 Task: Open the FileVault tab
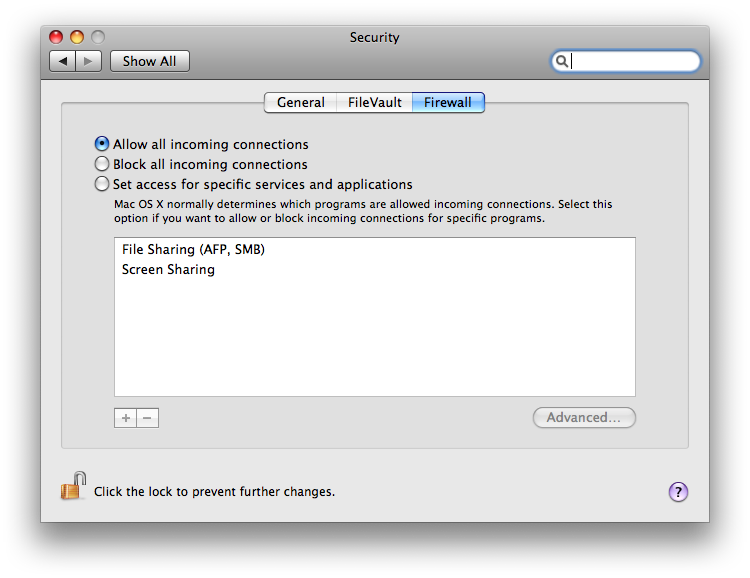tap(374, 102)
